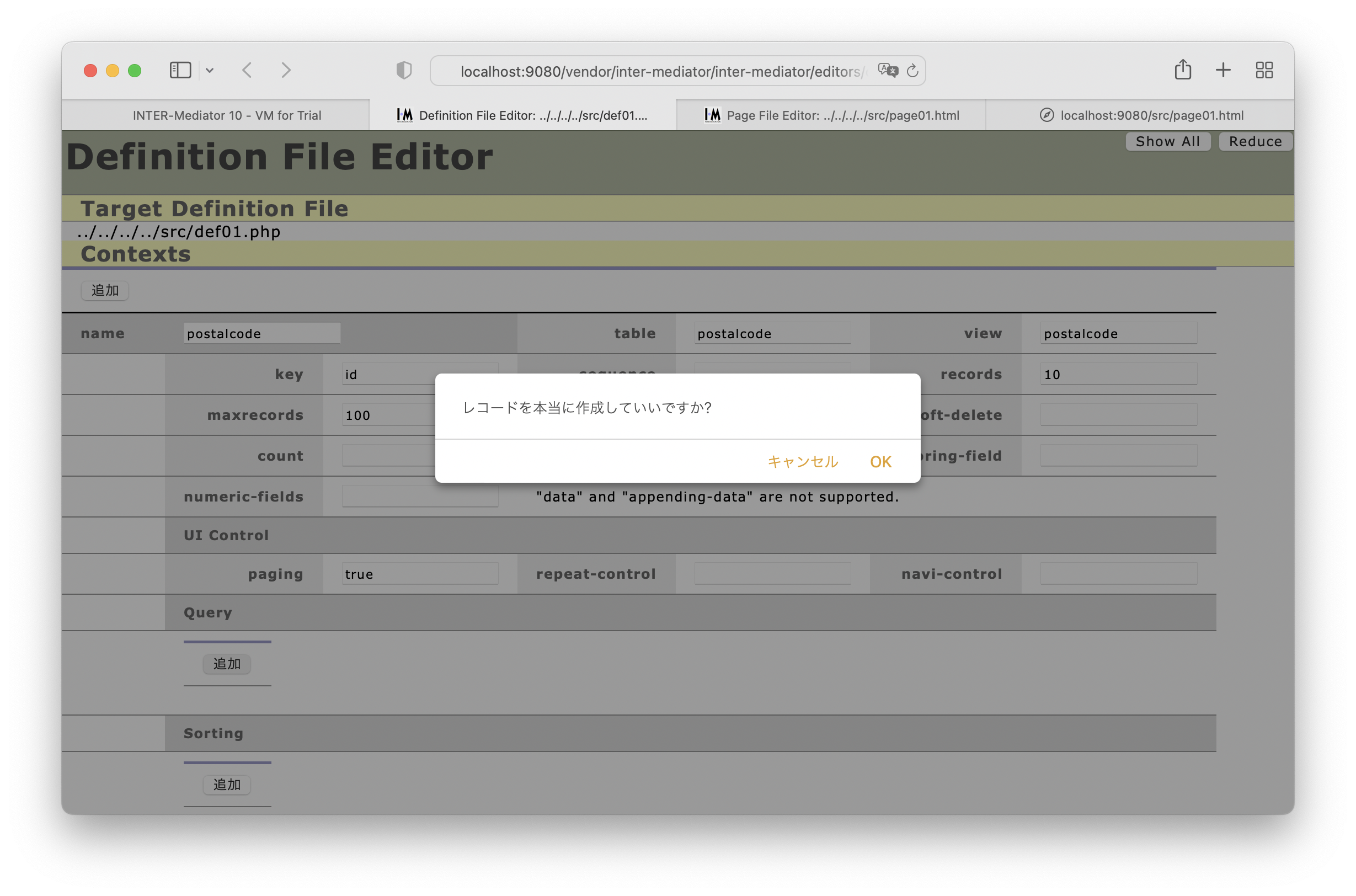Open the localhost page01.html tab

1140,115
